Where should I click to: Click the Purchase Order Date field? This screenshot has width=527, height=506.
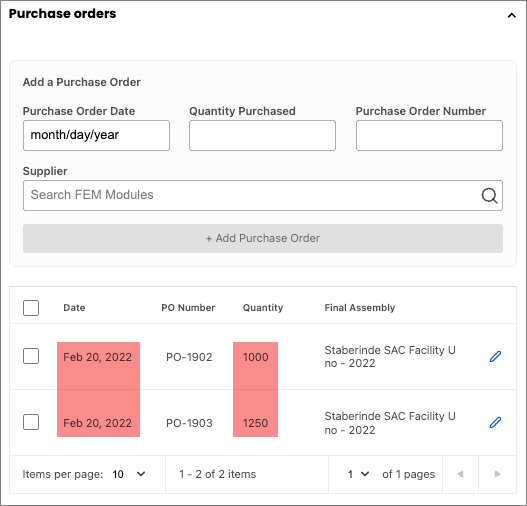pyautogui.click(x=96, y=135)
